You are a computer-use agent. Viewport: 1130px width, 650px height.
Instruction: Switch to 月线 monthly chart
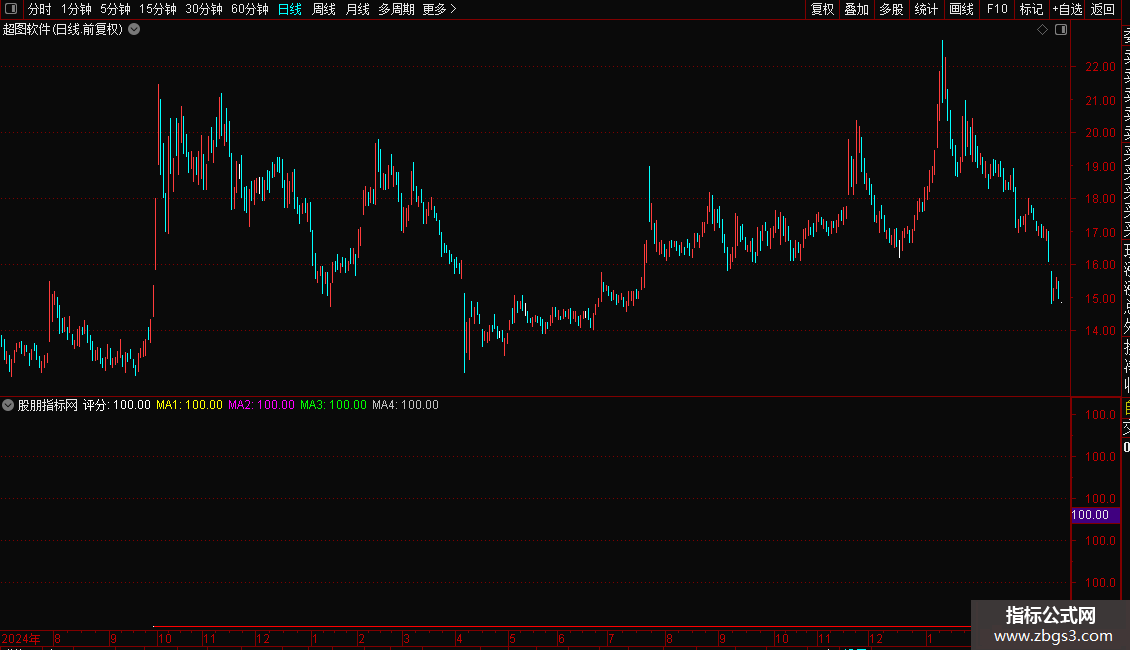tap(357, 9)
